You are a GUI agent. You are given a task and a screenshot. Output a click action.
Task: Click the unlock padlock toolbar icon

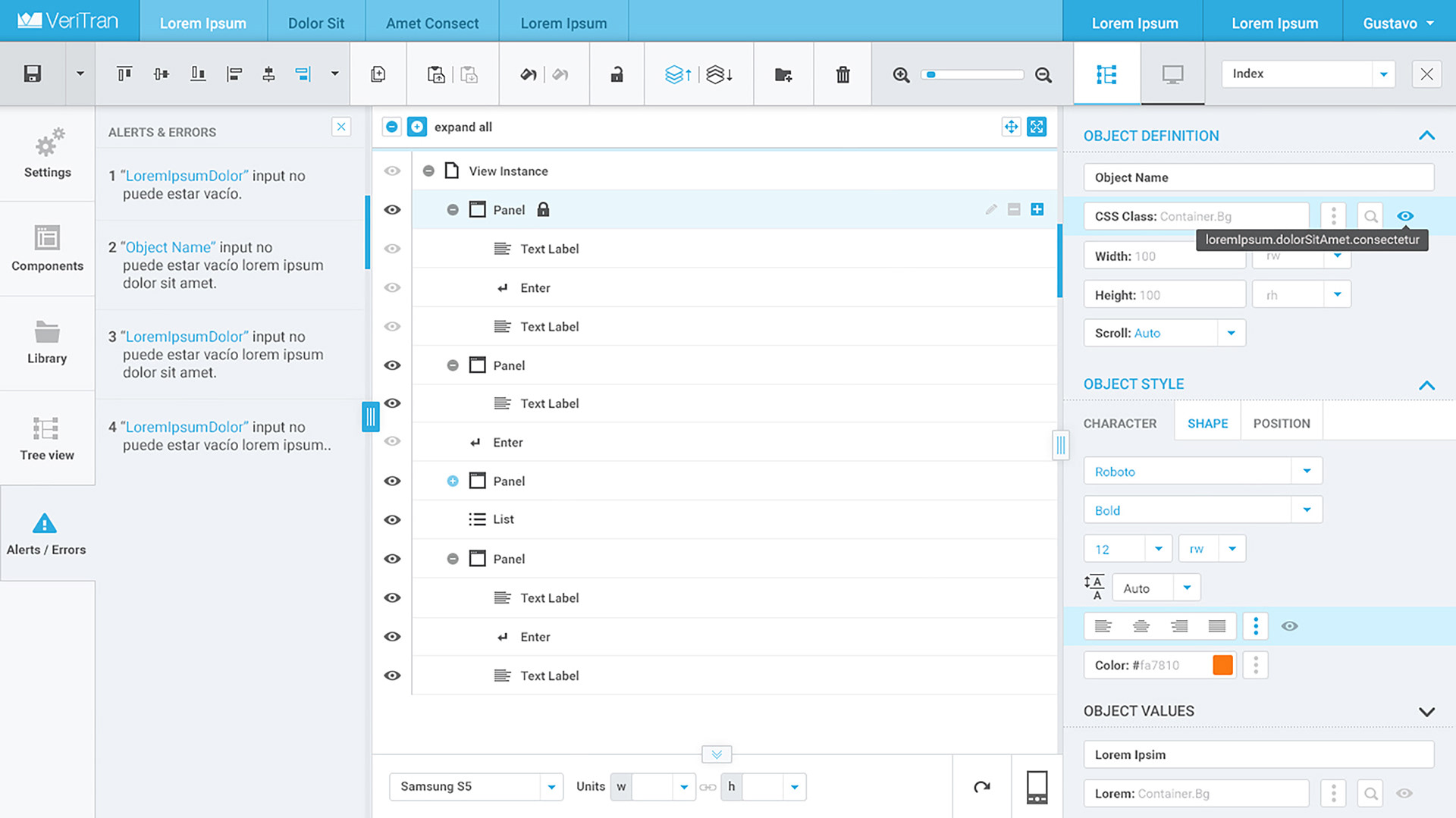617,74
